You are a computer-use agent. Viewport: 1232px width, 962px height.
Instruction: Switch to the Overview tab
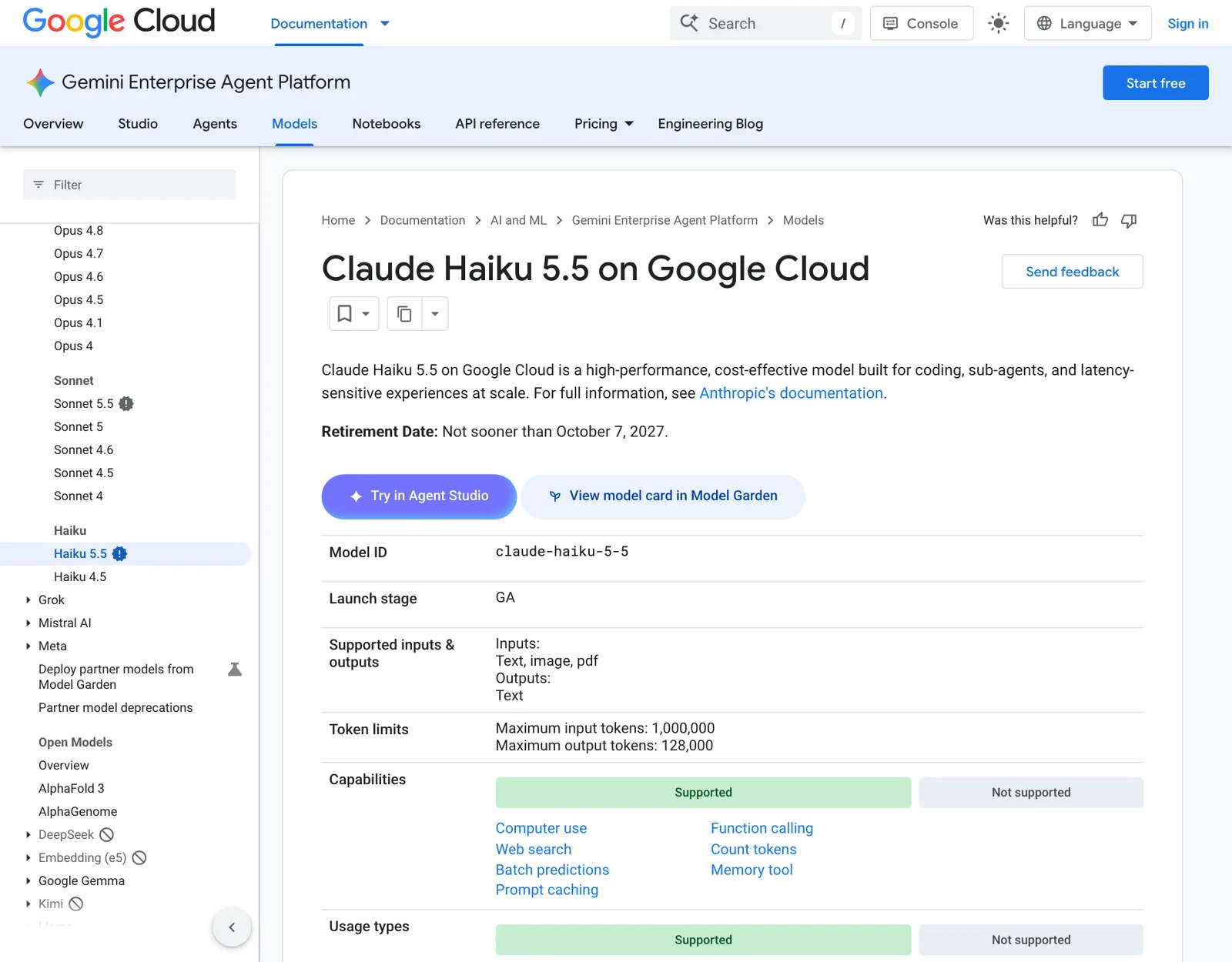53,124
